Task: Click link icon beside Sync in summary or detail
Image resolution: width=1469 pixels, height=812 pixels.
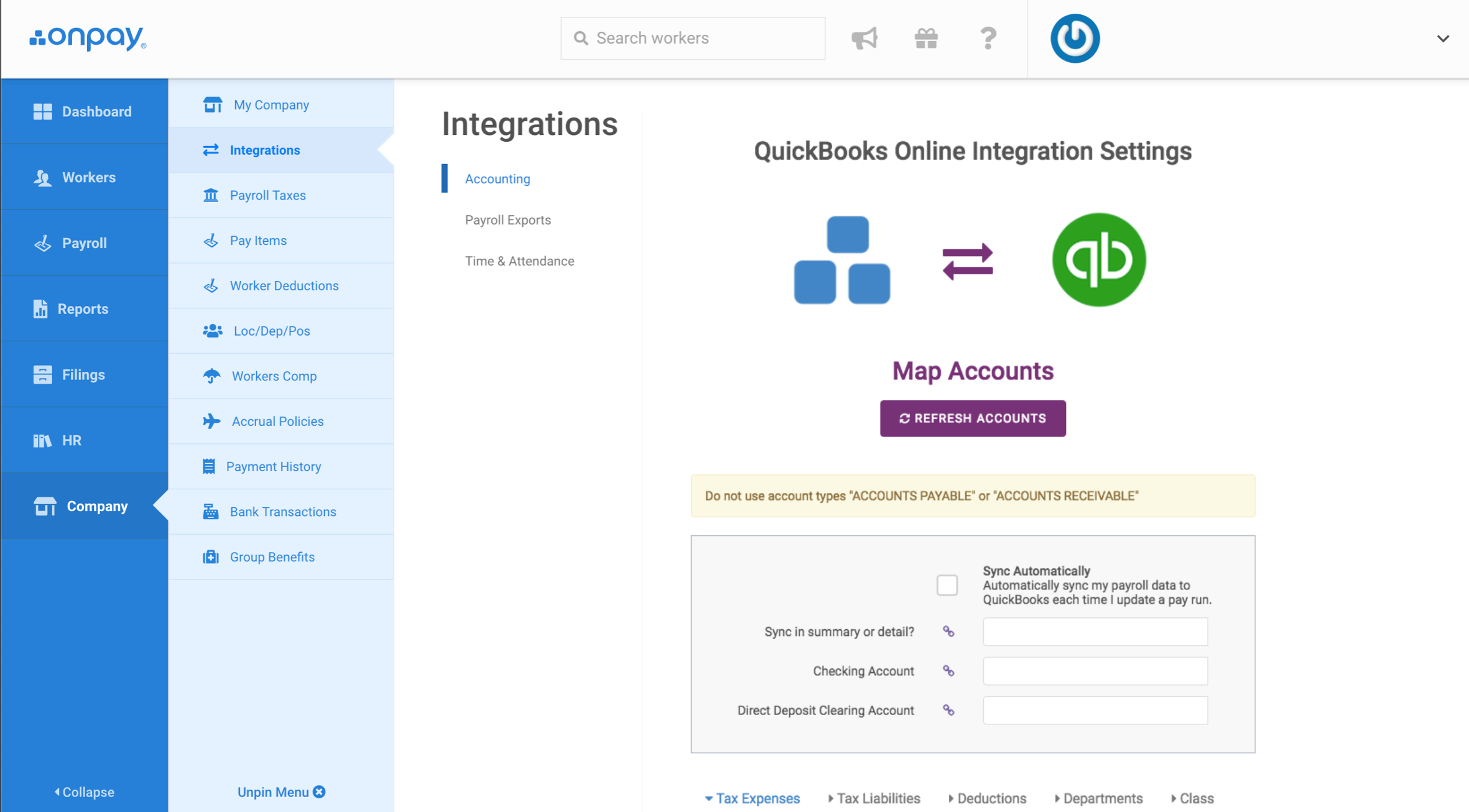Action: [948, 632]
